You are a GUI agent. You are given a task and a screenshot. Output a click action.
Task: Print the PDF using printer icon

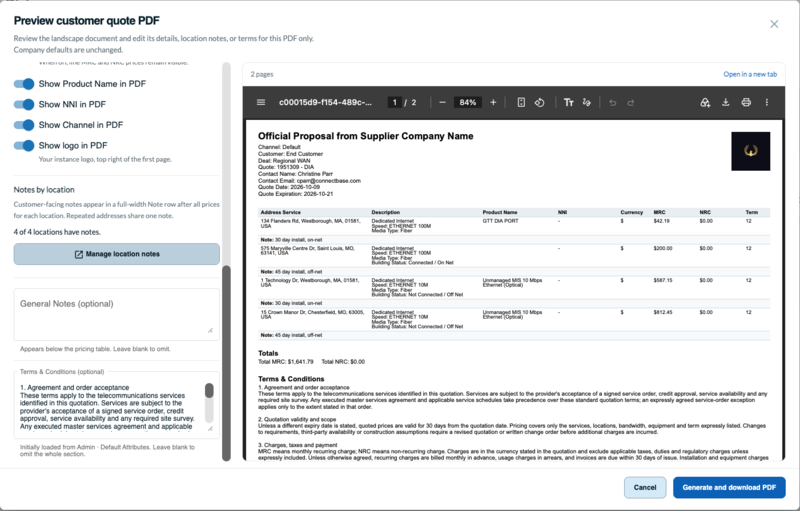[x=746, y=103]
